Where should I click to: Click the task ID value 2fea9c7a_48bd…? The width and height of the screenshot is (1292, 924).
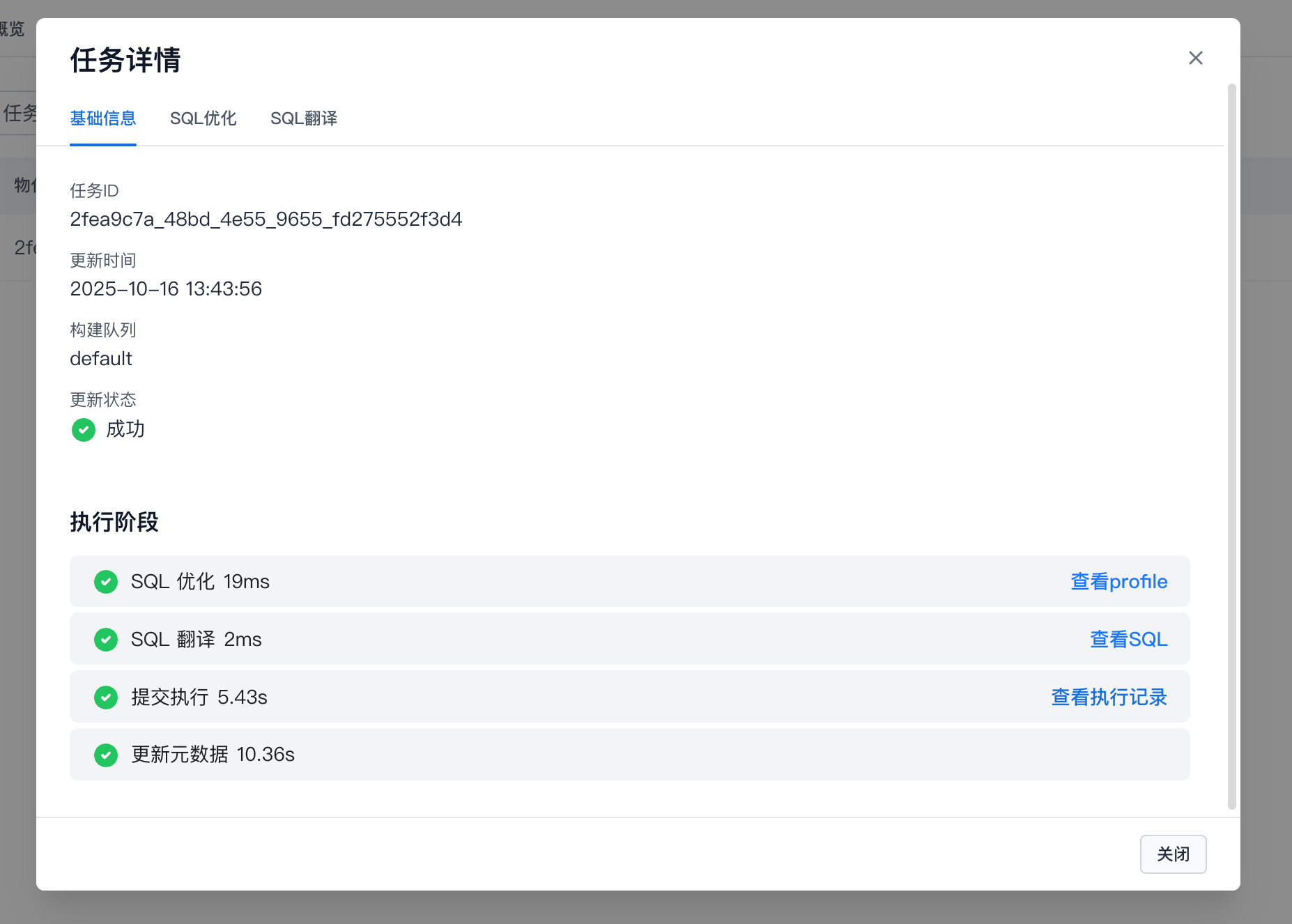click(266, 220)
